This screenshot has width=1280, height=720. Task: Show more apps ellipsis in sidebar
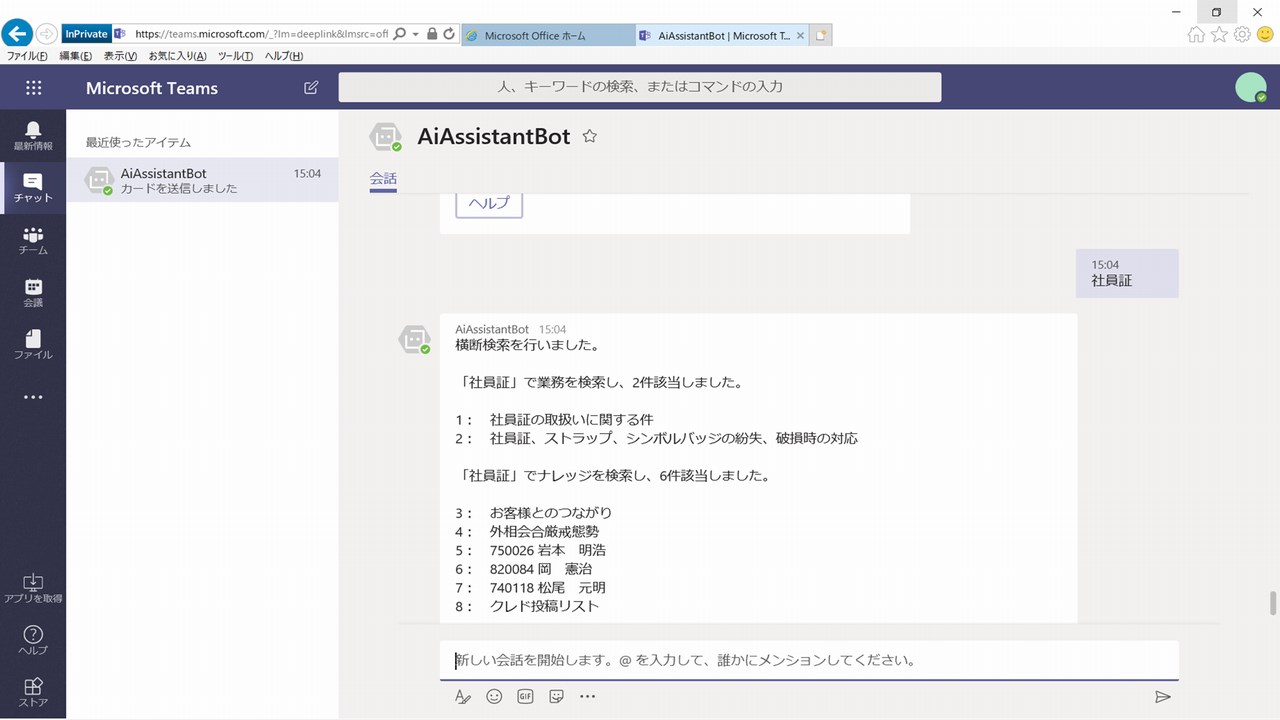coord(33,397)
